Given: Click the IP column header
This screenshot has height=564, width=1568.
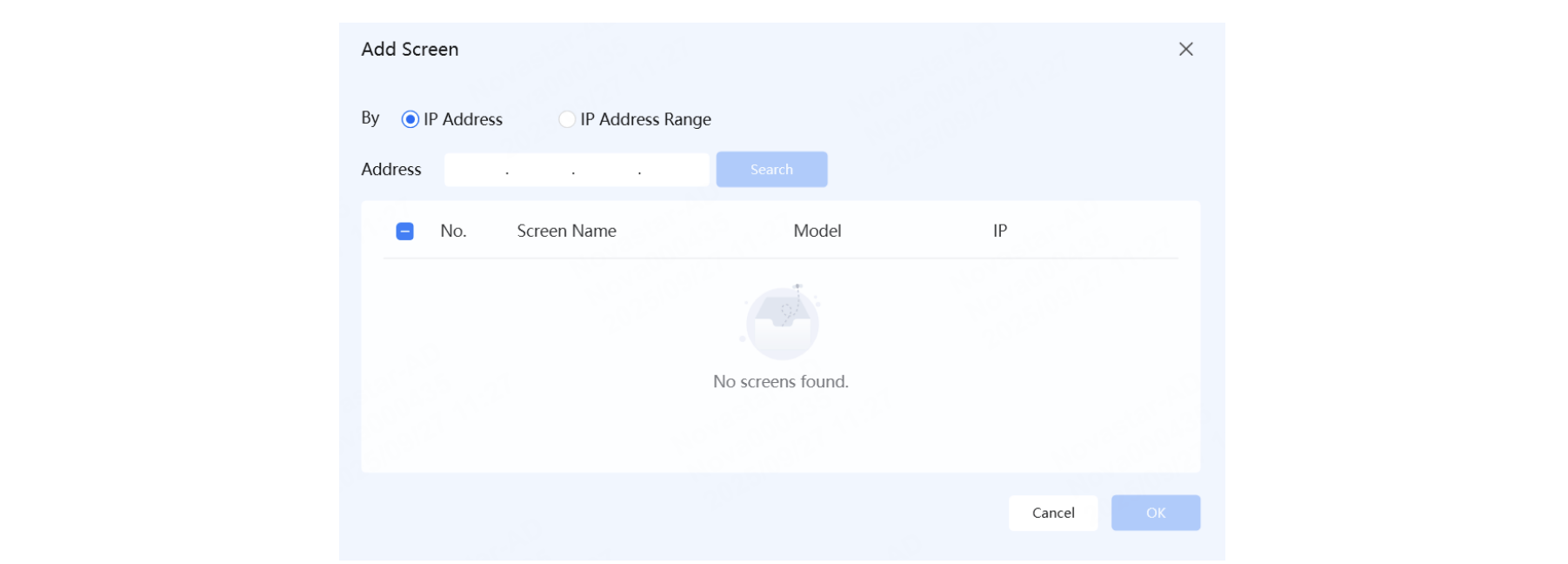Looking at the screenshot, I should point(999,231).
